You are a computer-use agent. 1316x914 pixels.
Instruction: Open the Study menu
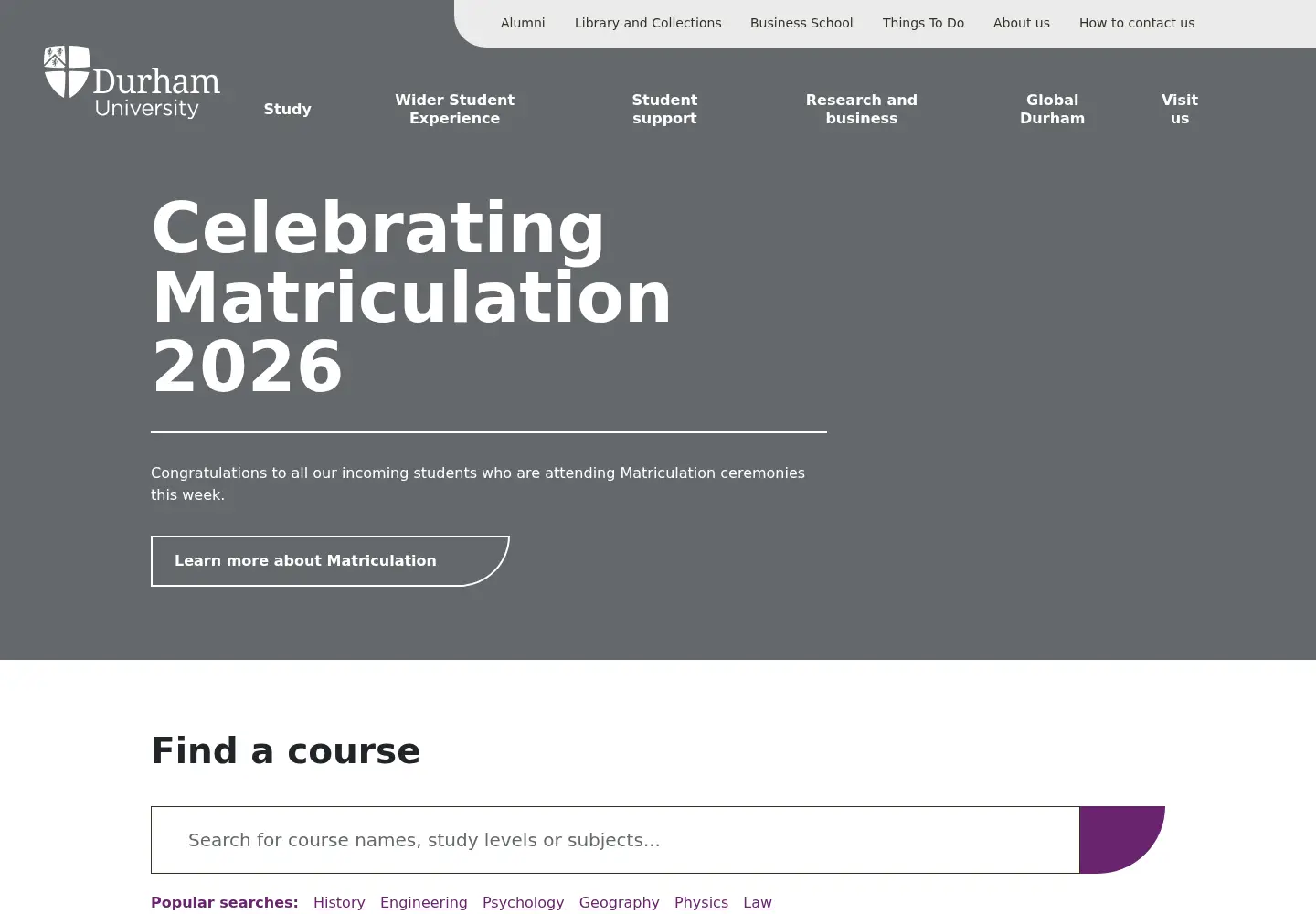pos(288,109)
